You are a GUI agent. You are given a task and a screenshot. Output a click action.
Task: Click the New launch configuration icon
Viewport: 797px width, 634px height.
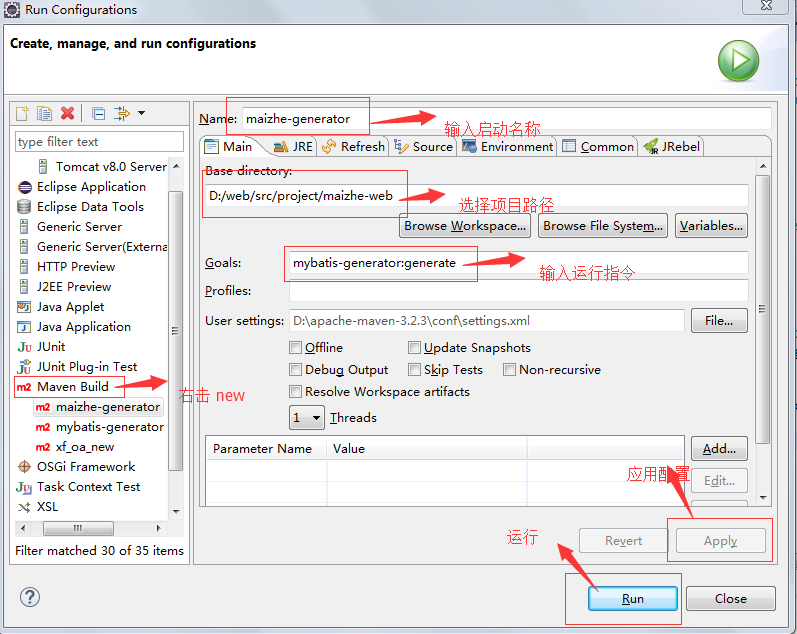point(22,113)
